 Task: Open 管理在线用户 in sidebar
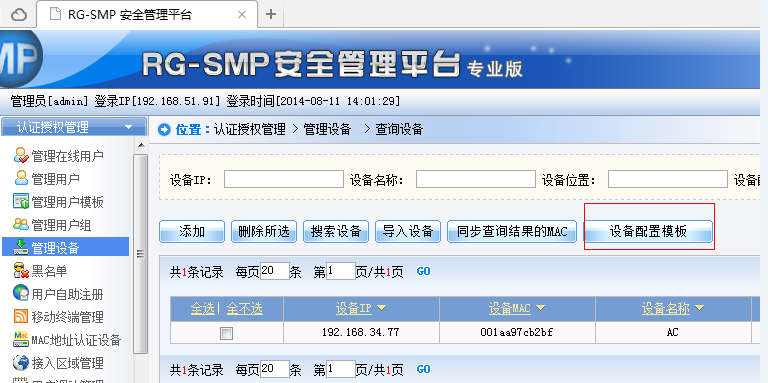(68, 156)
